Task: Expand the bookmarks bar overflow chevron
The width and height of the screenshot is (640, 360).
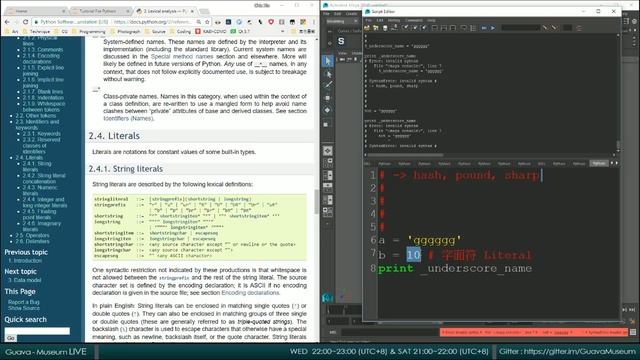Action: 282,31
